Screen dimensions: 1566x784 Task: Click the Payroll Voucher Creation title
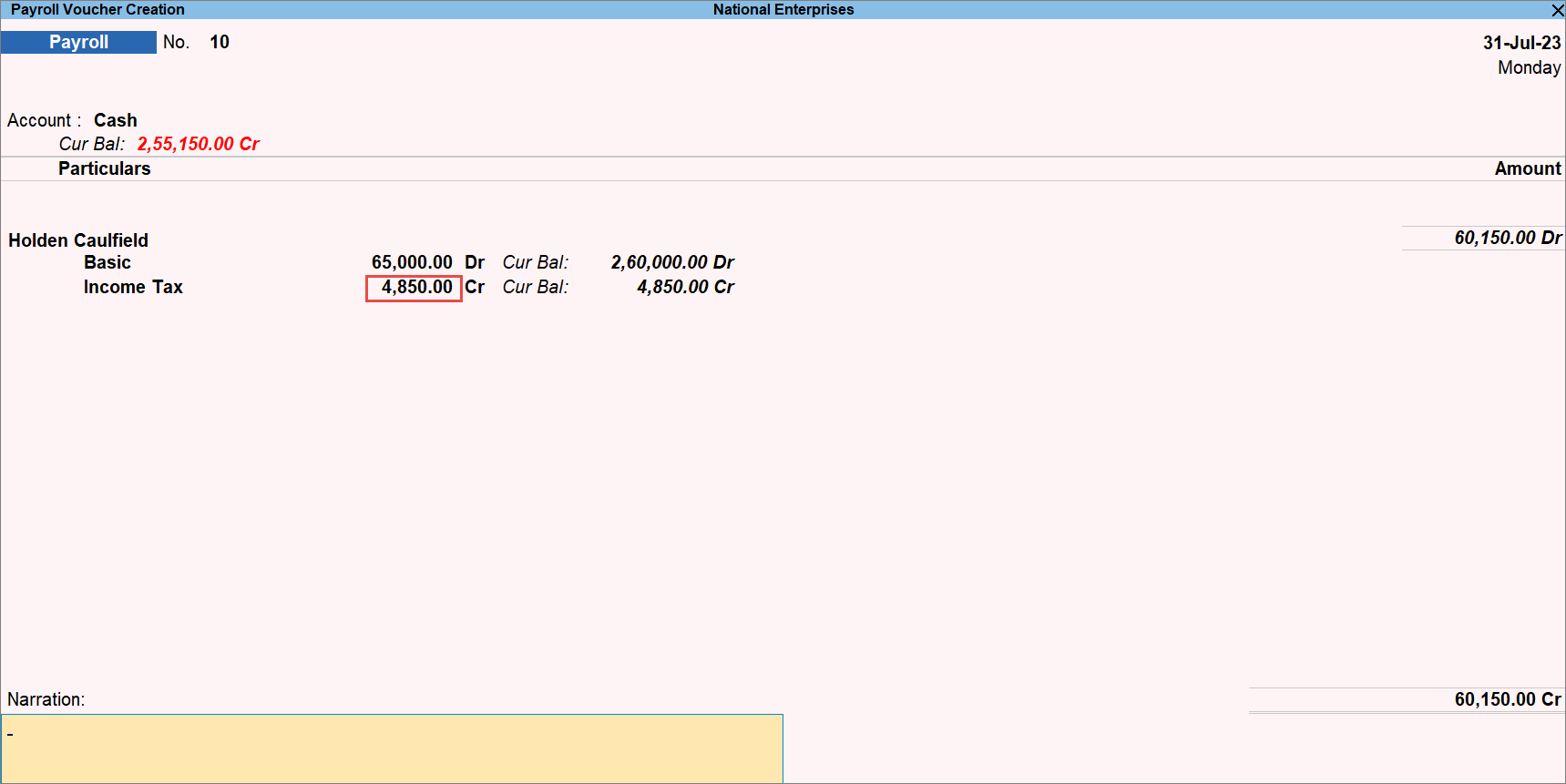pos(97,10)
